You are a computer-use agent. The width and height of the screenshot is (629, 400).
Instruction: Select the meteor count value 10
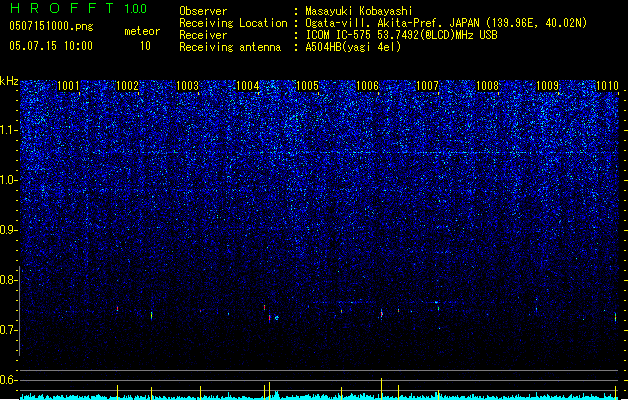coord(145,46)
